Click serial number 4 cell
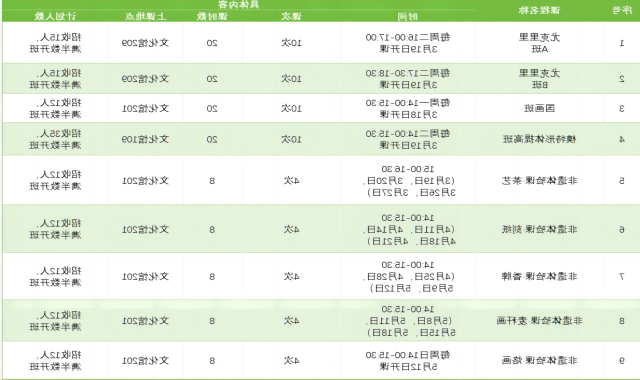 point(622,140)
